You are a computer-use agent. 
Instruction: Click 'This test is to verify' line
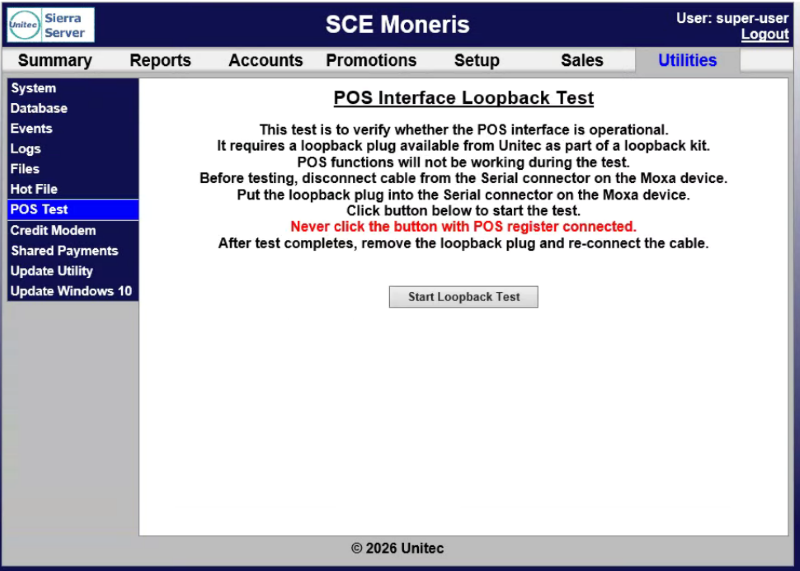[x=463, y=130]
